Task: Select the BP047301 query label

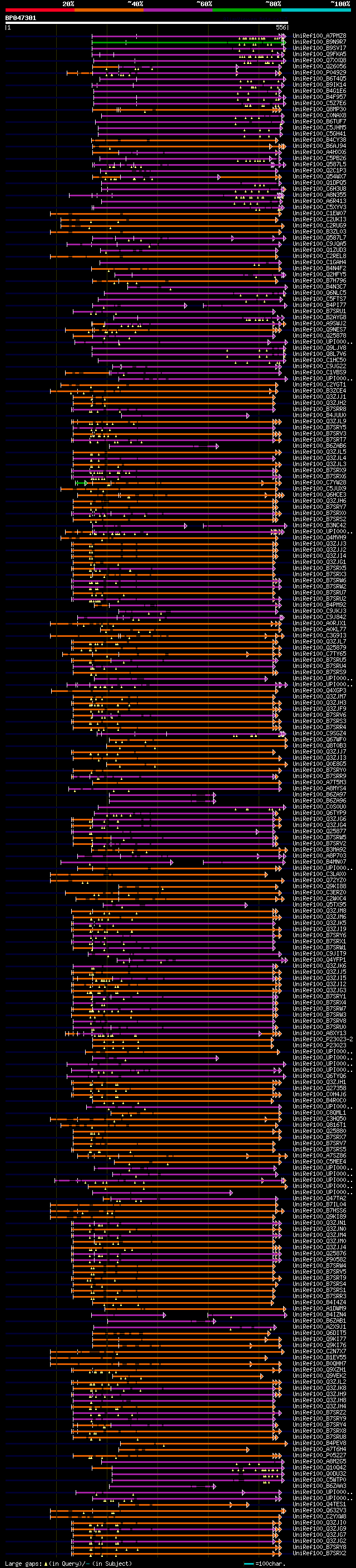Action: point(21,18)
